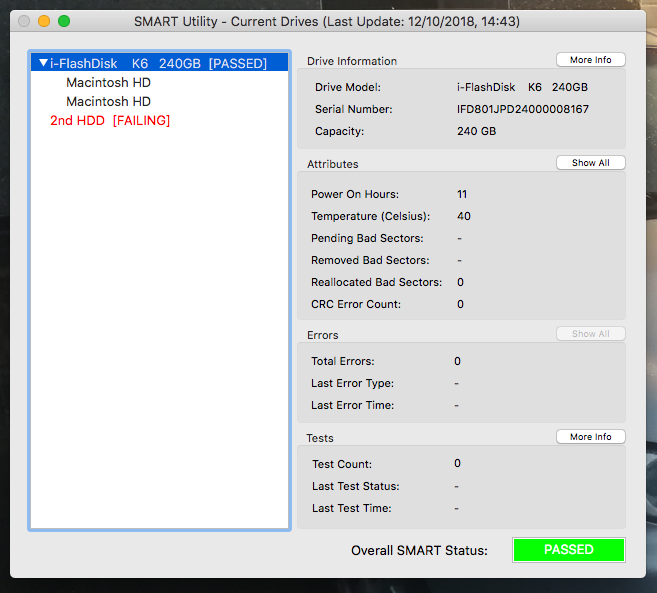Open More Info for Drive Information
Screen dimensions: 657x593
(590, 60)
